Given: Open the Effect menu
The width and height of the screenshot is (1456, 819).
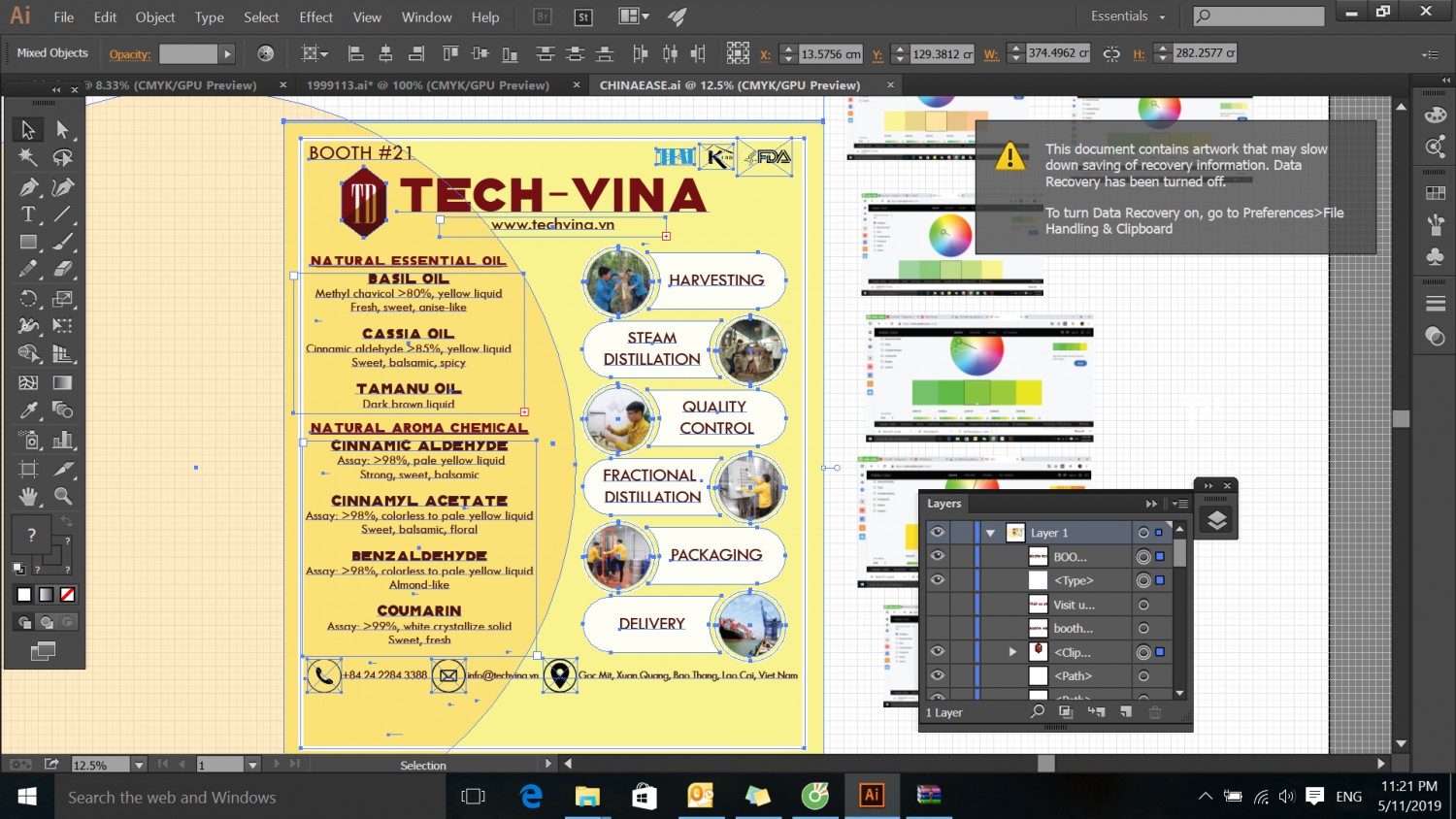Looking at the screenshot, I should tap(315, 17).
